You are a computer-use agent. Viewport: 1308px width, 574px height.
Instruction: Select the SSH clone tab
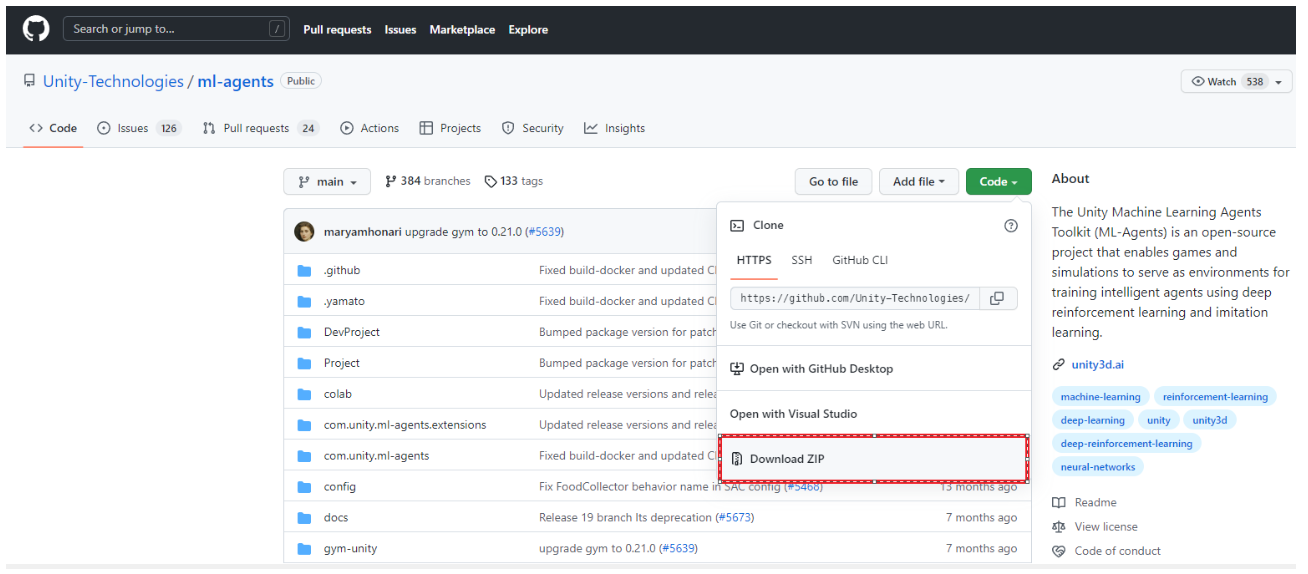tap(802, 260)
